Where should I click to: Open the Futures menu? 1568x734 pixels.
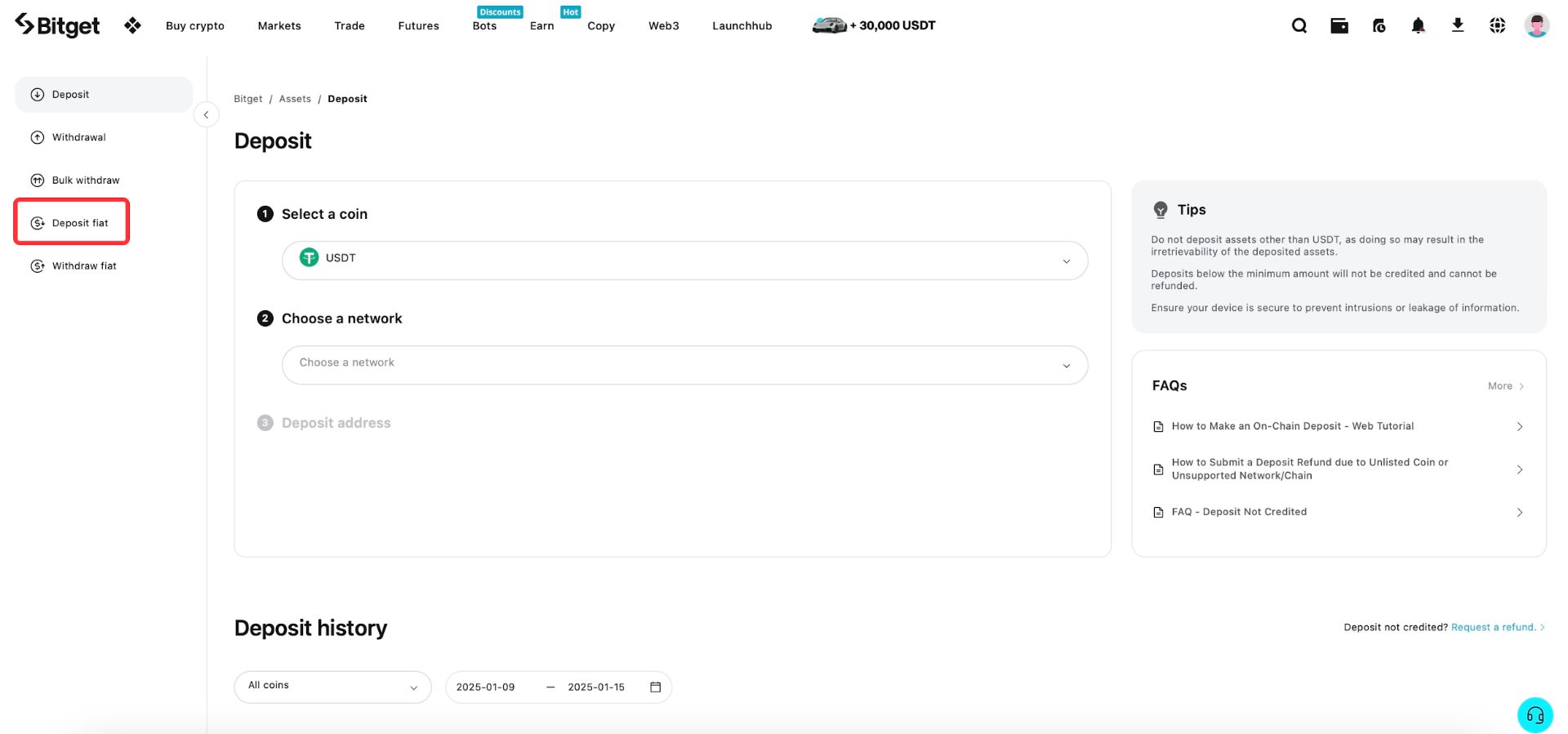tap(418, 25)
